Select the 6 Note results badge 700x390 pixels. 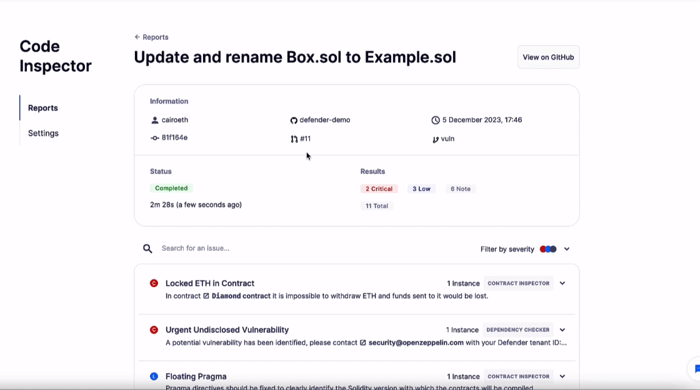tap(460, 189)
